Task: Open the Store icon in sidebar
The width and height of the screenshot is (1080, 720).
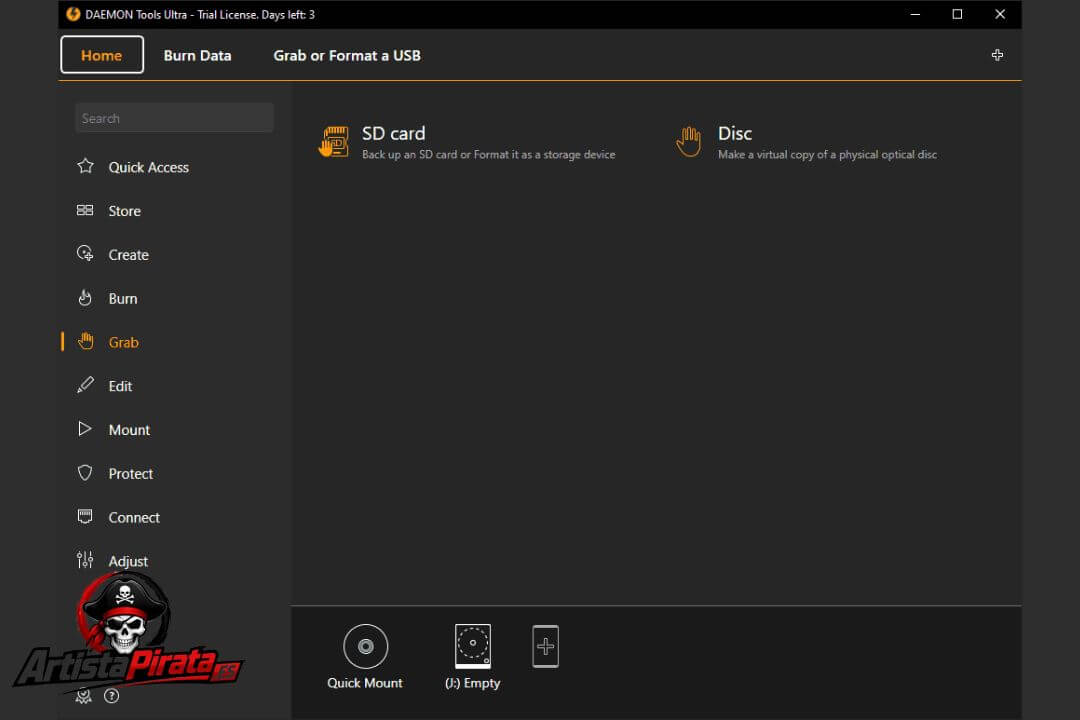Action: point(85,210)
